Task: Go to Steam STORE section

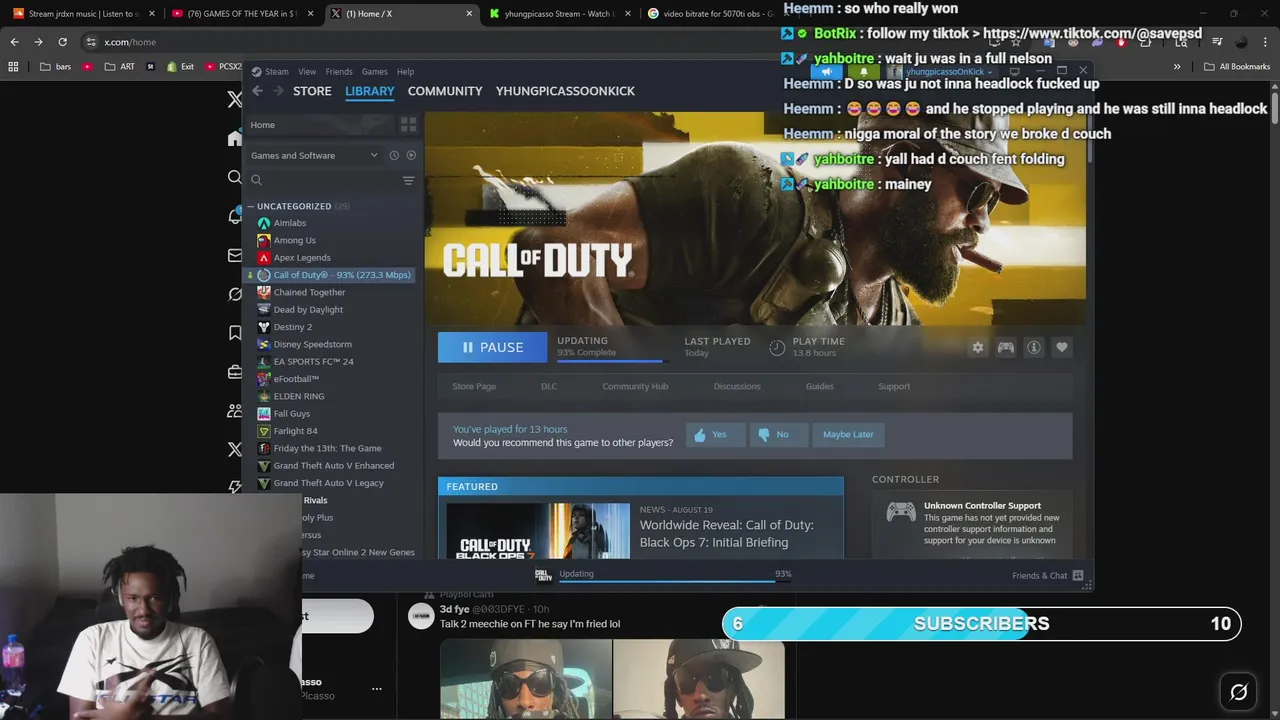Action: [312, 91]
